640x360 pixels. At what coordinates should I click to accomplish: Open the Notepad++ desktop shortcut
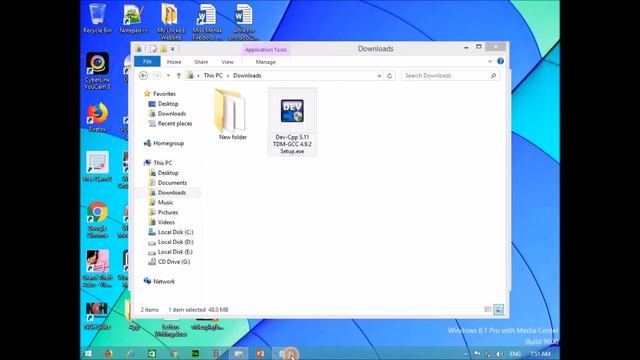tap(133, 19)
